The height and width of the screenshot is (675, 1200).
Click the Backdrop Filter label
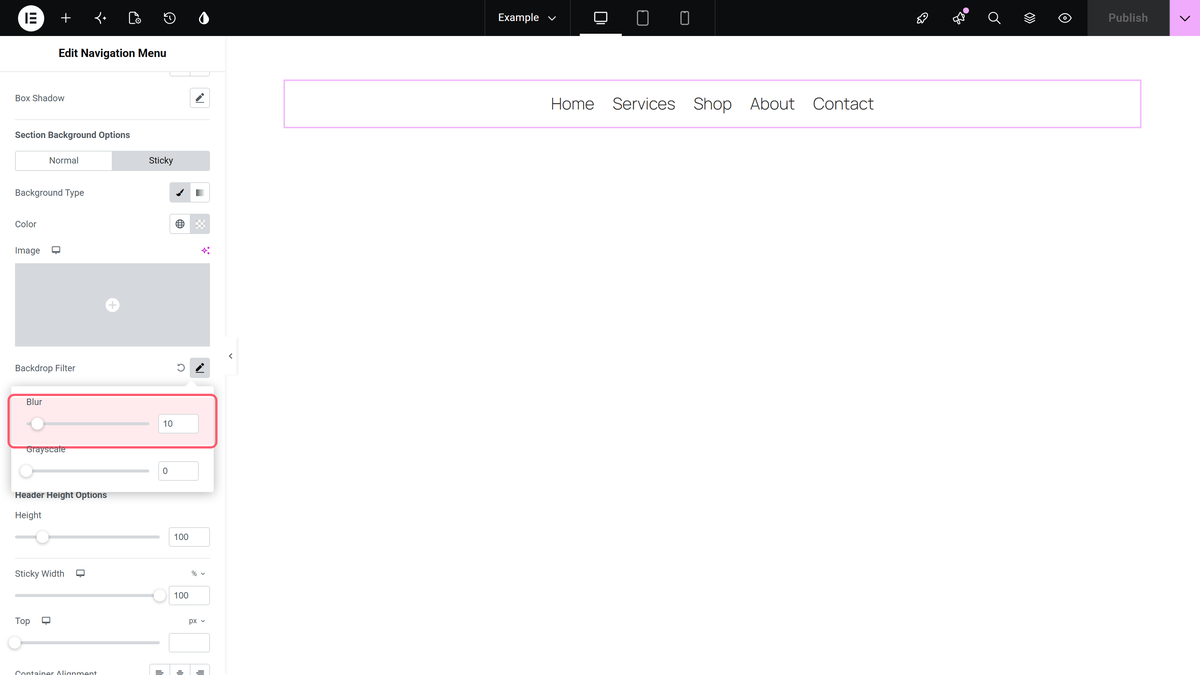click(x=45, y=368)
